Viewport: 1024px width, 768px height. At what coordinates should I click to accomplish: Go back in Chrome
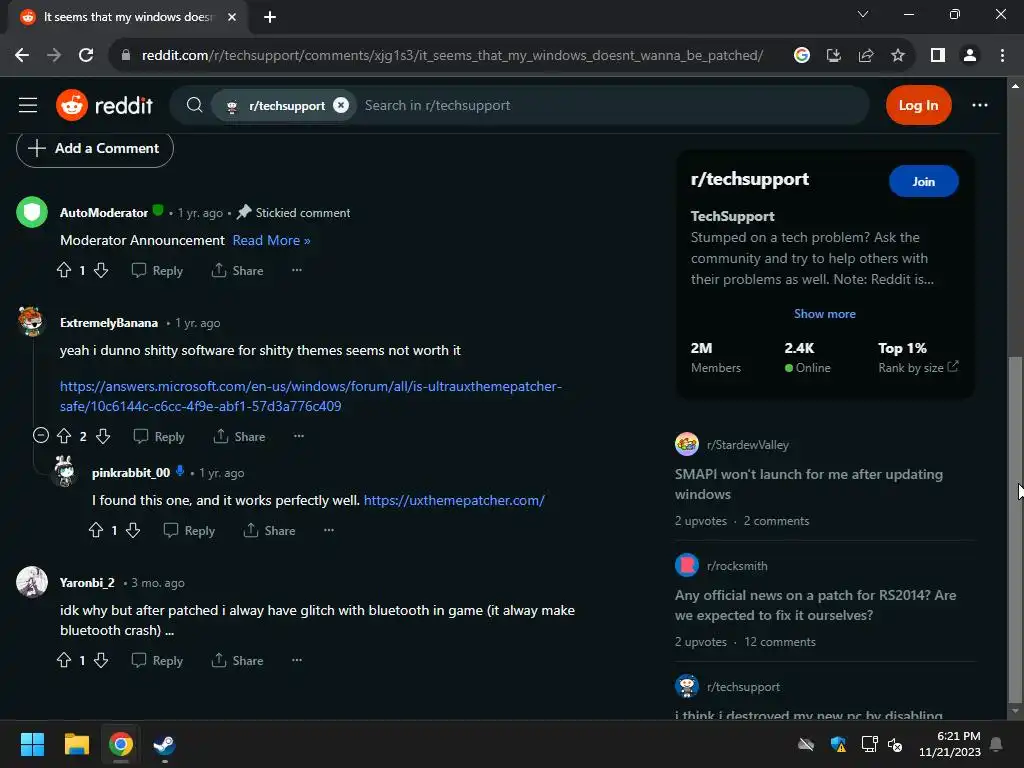click(22, 55)
